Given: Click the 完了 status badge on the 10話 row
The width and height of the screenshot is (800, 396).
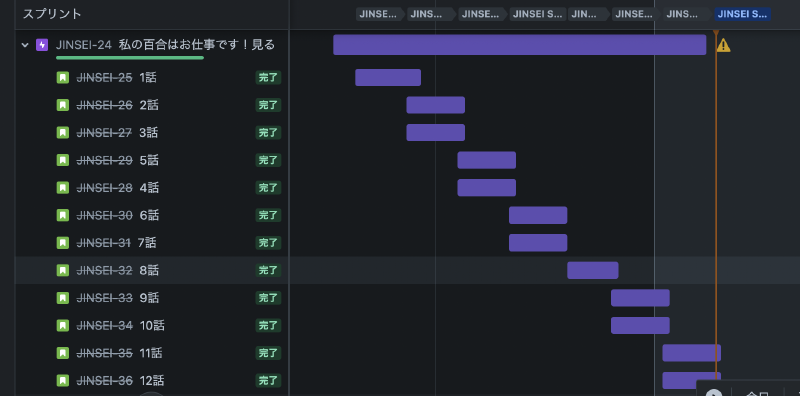Looking at the screenshot, I should (x=268, y=325).
